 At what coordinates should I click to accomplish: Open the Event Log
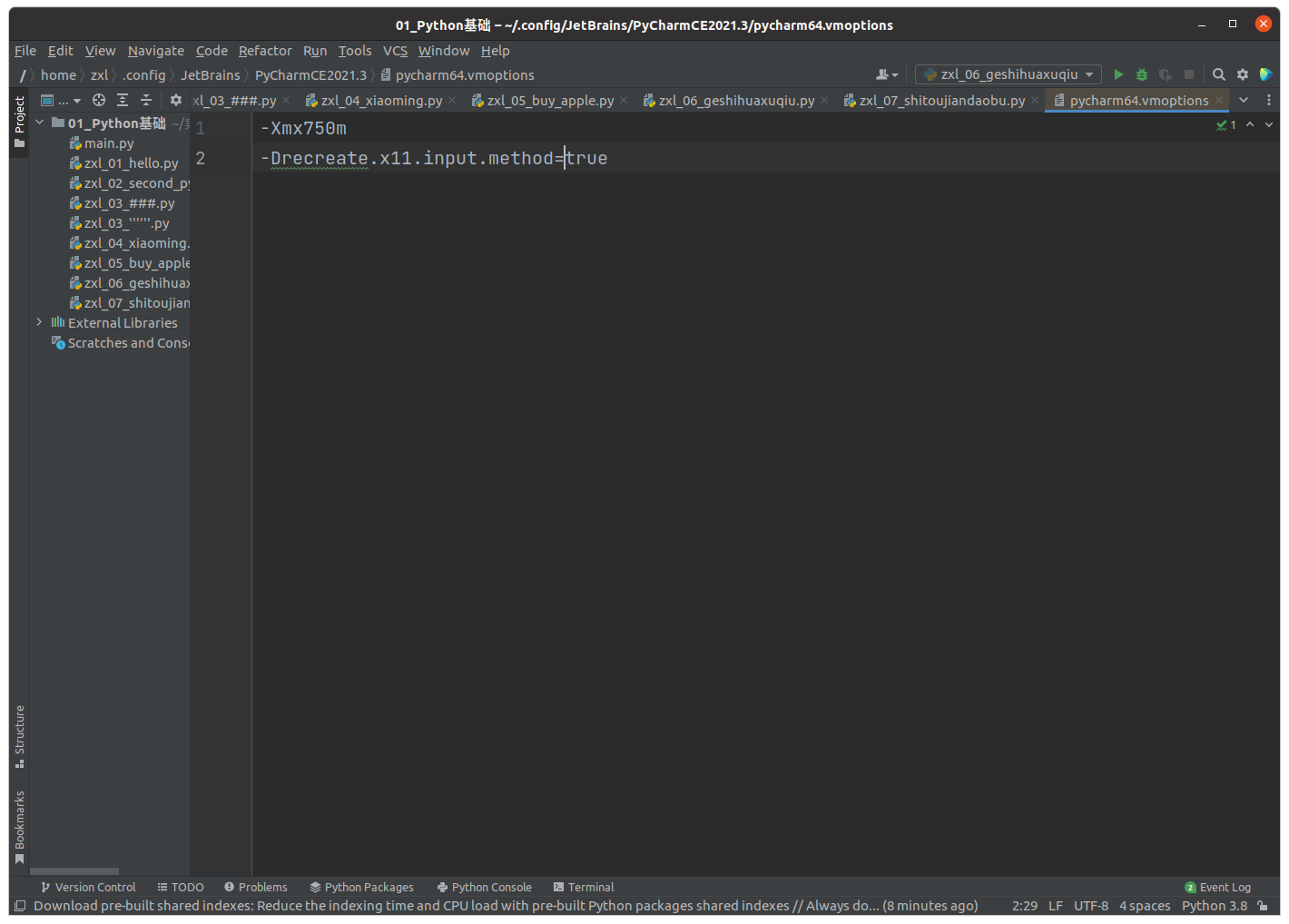point(1218,887)
